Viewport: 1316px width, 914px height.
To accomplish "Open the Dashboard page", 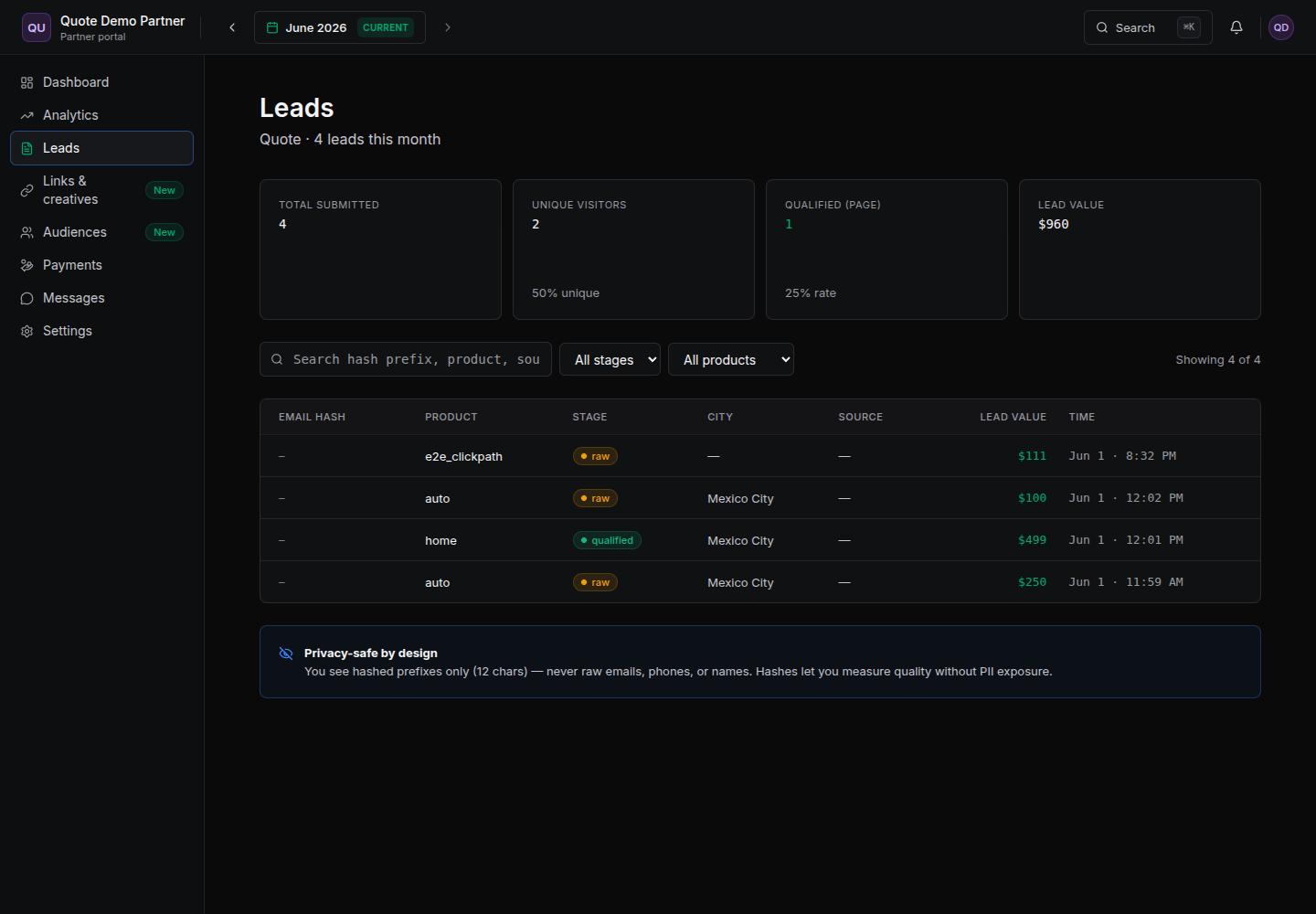I will (x=101, y=82).
